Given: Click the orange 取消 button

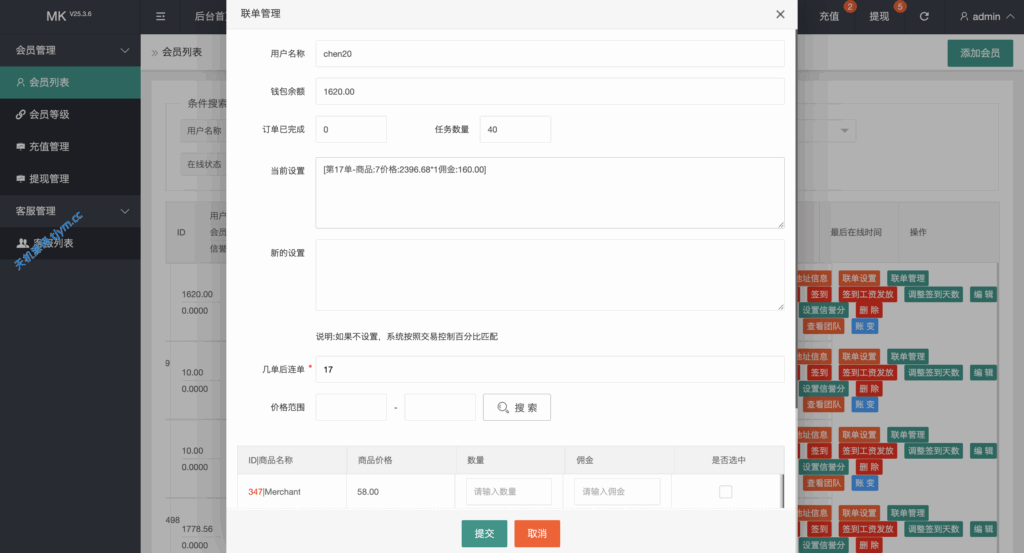Looking at the screenshot, I should point(537,534).
